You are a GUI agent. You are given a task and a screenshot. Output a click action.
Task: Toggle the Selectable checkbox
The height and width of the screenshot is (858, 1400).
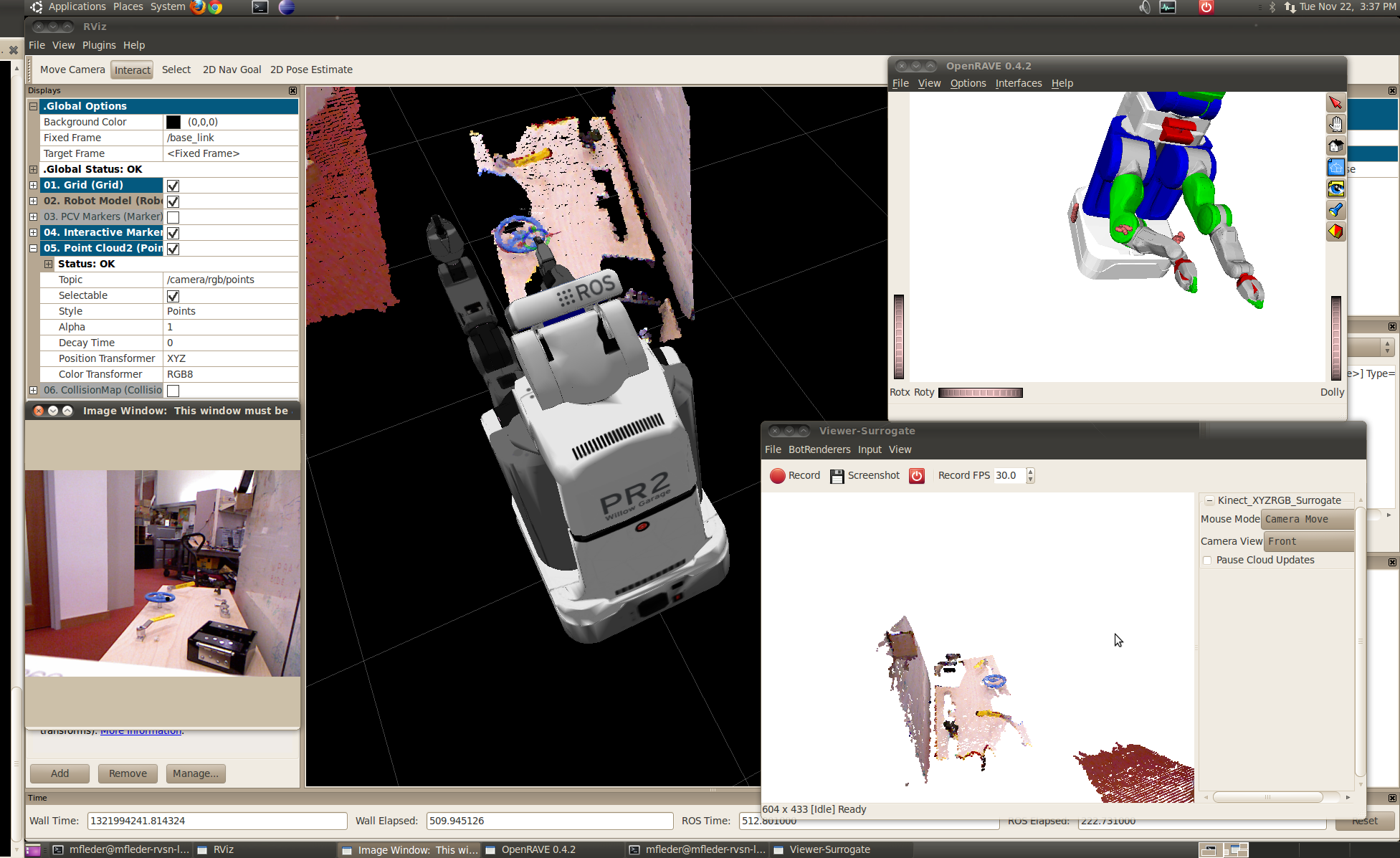click(x=173, y=296)
